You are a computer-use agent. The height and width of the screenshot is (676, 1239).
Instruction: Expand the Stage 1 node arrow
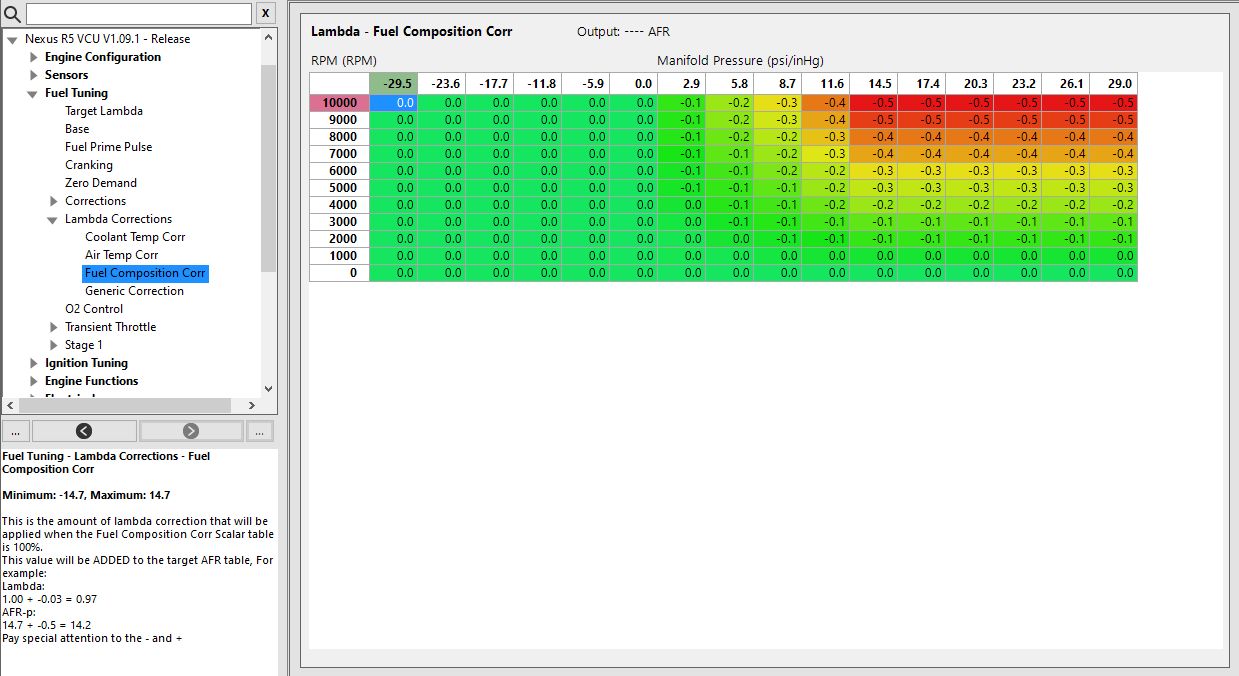53,346
